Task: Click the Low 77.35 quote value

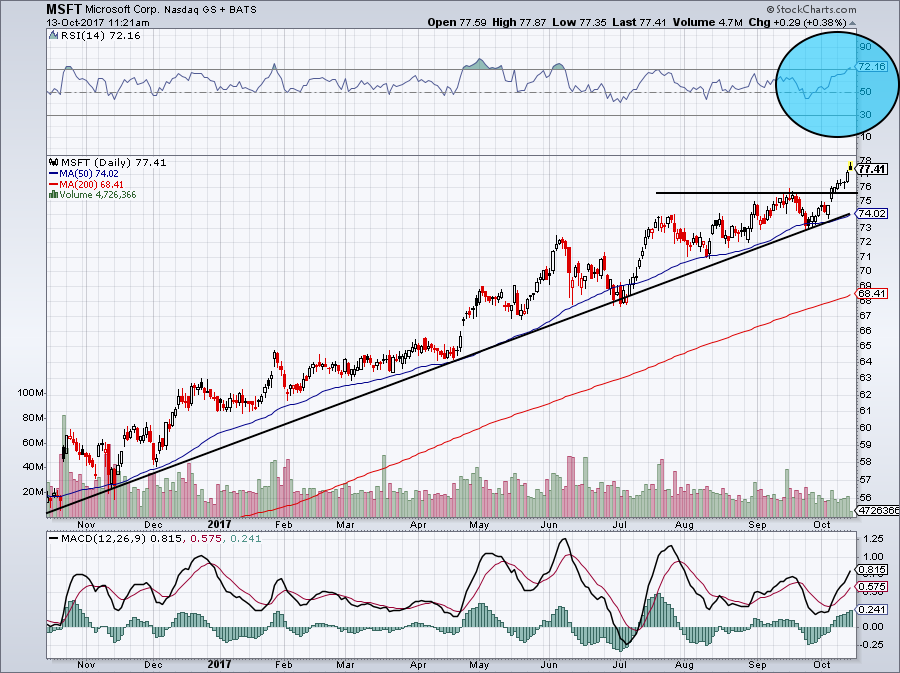Action: (580, 22)
